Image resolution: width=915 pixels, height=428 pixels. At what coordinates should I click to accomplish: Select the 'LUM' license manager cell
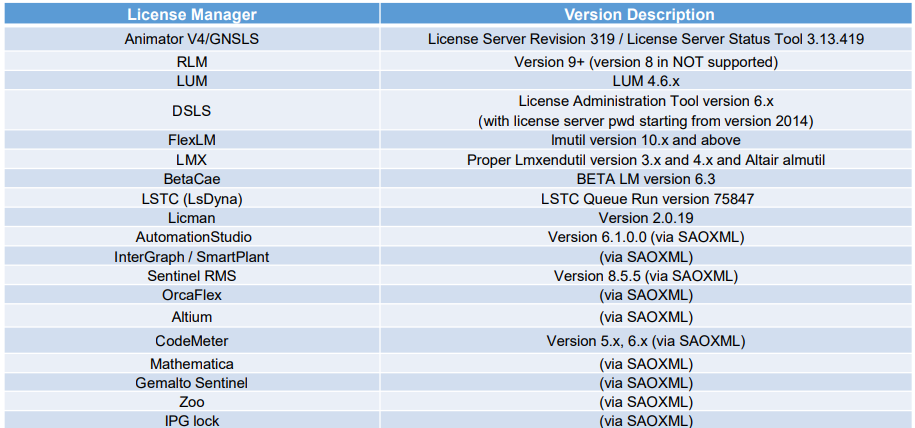192,81
